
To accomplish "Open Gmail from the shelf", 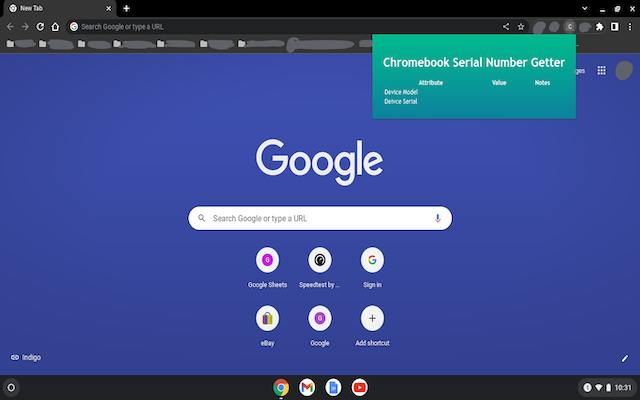I will tap(307, 387).
